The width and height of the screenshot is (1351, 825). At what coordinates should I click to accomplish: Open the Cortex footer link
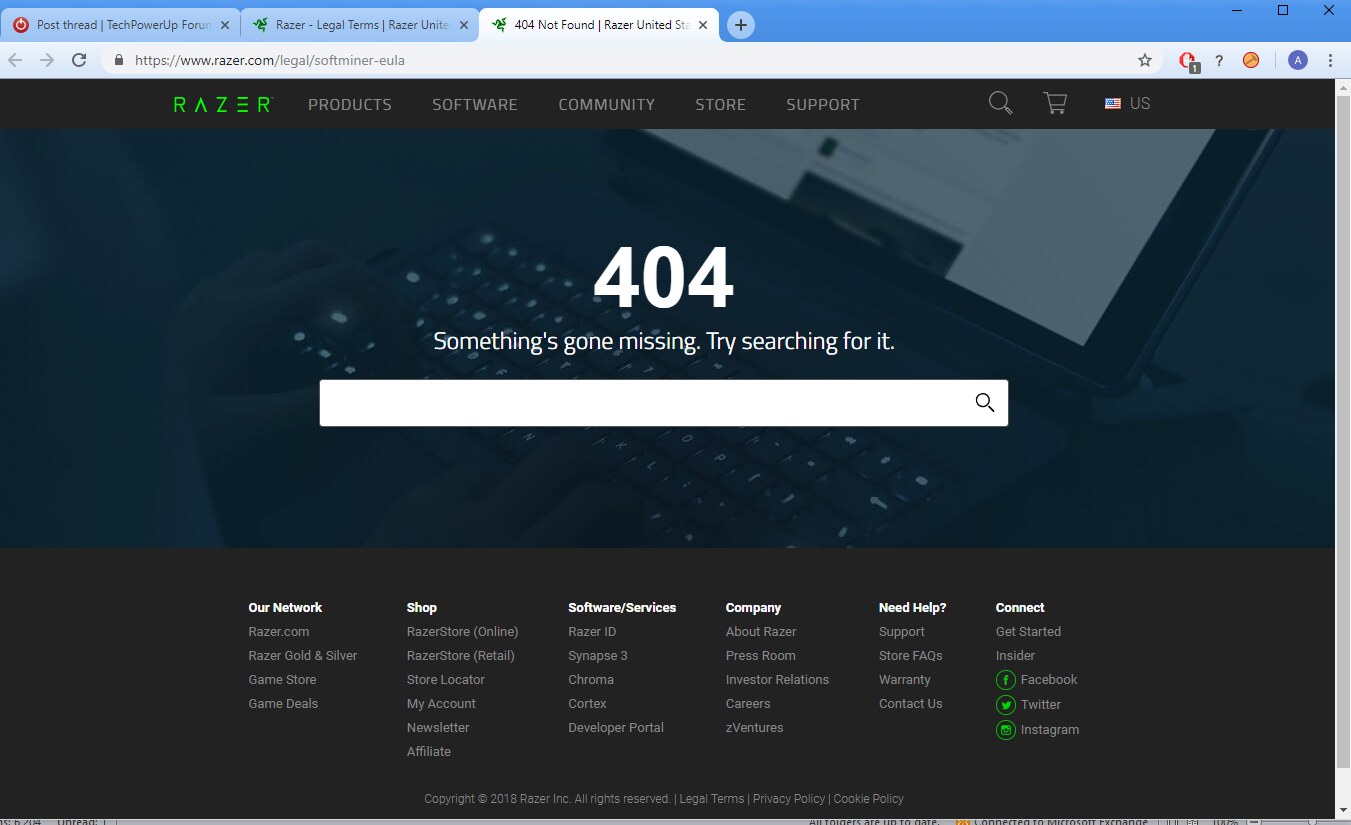pyautogui.click(x=588, y=704)
